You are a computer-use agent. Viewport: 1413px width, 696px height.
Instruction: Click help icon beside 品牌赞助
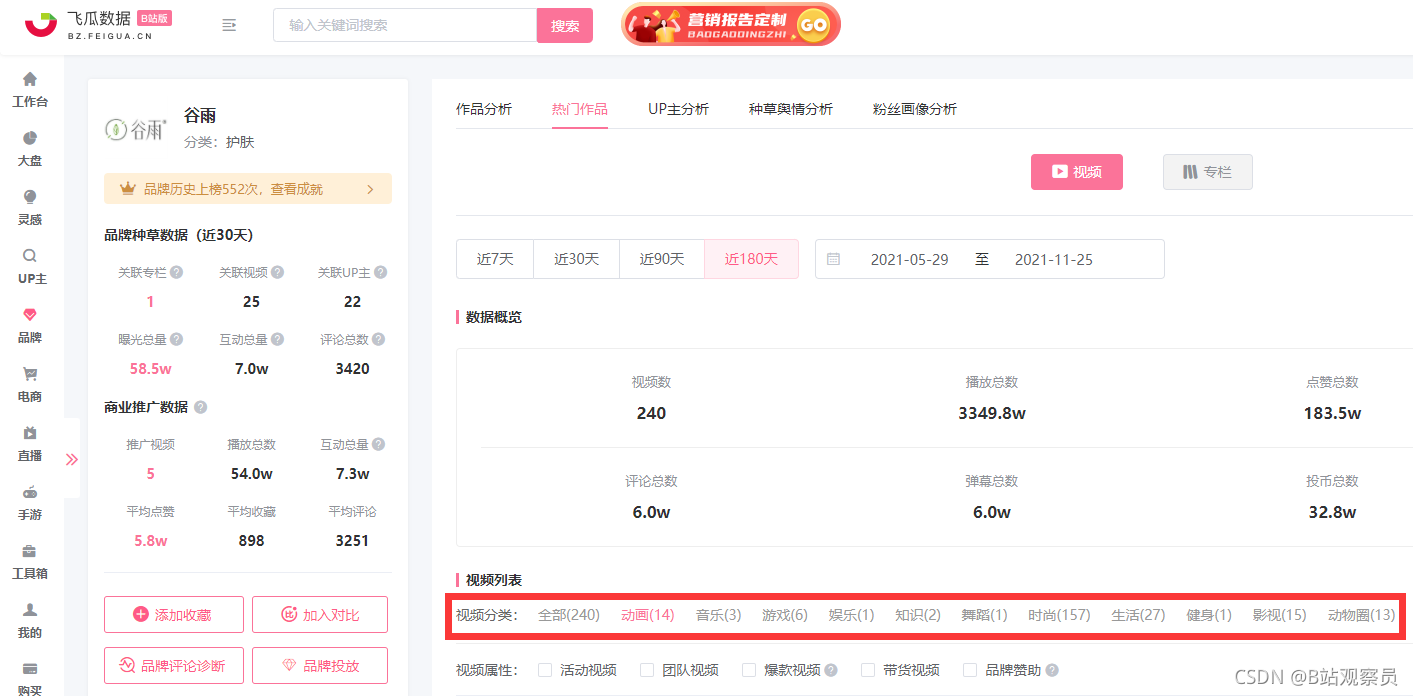click(x=1052, y=670)
